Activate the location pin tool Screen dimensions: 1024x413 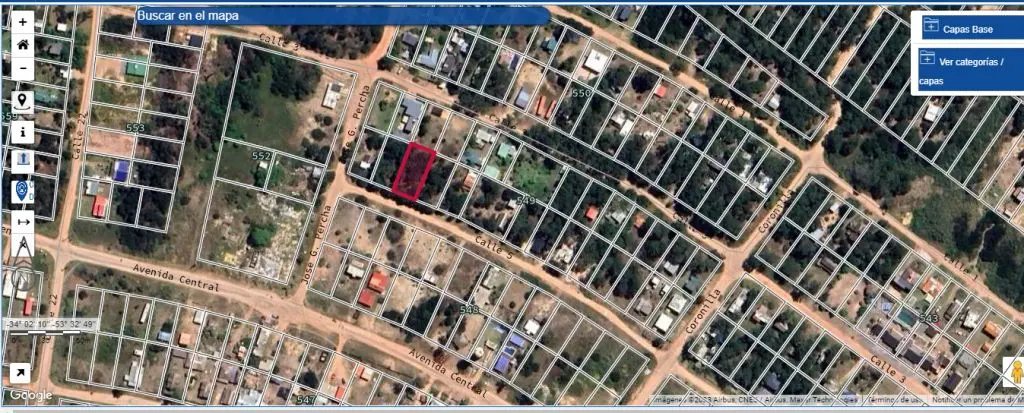coord(23,101)
